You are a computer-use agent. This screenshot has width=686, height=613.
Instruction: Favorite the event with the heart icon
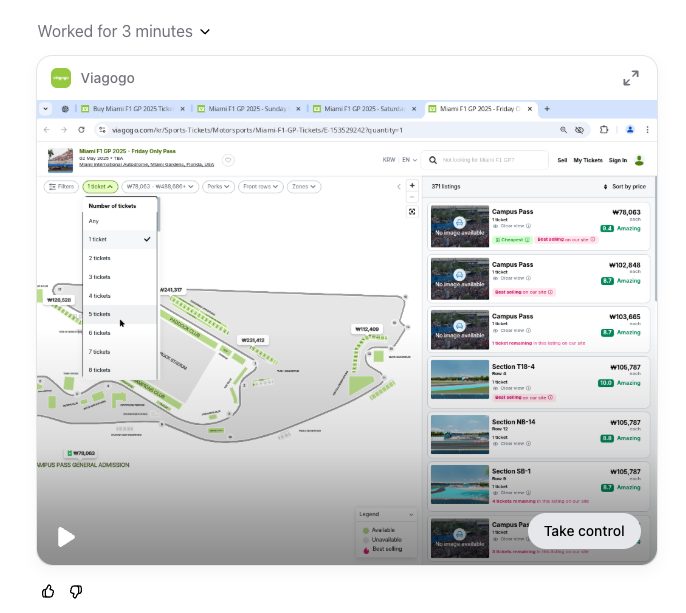[228, 160]
